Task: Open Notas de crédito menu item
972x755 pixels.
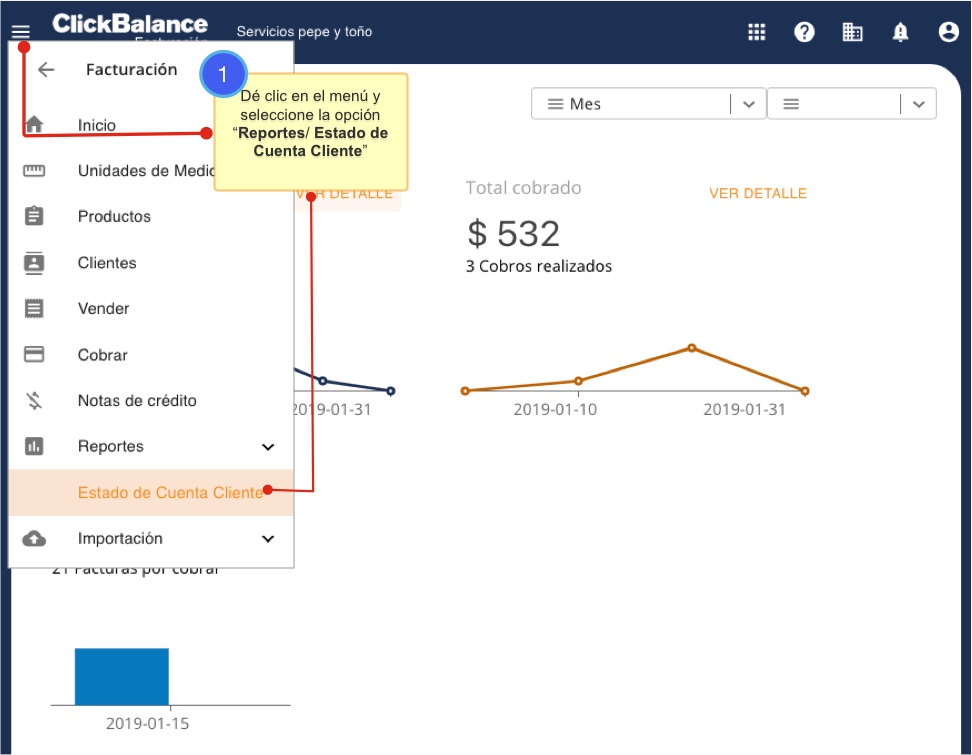Action: coord(137,401)
